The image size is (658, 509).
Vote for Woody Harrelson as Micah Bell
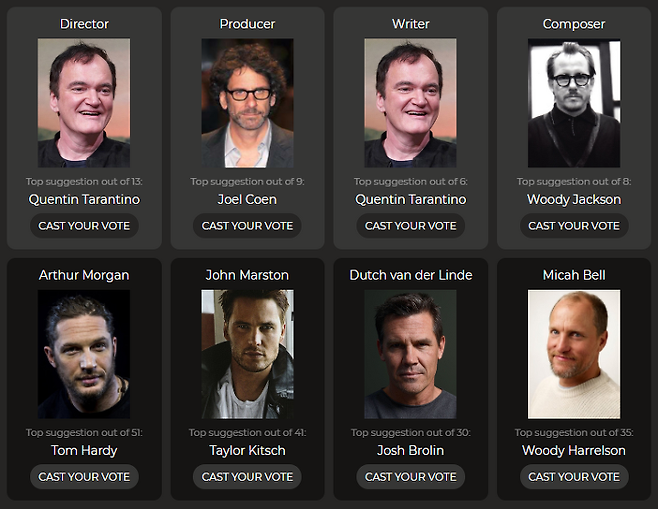click(x=574, y=477)
